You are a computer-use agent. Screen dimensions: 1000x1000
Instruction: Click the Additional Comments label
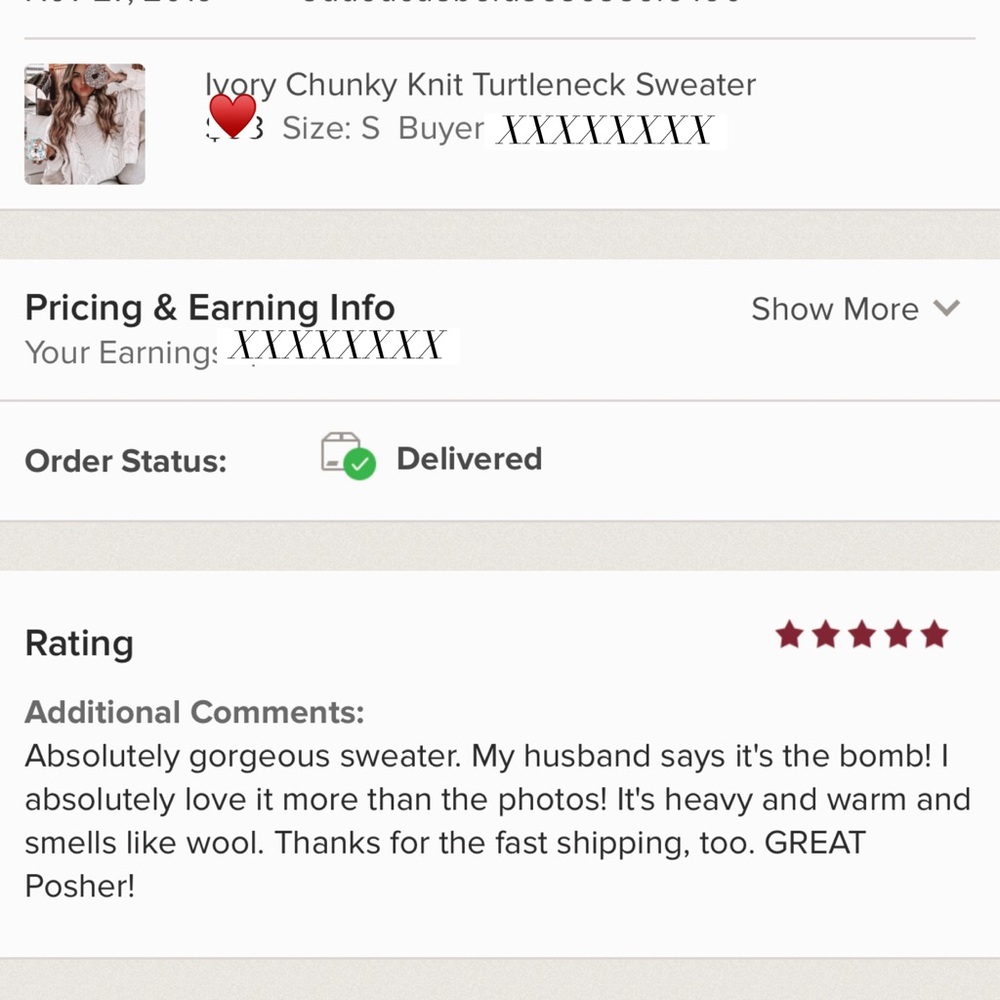point(195,712)
